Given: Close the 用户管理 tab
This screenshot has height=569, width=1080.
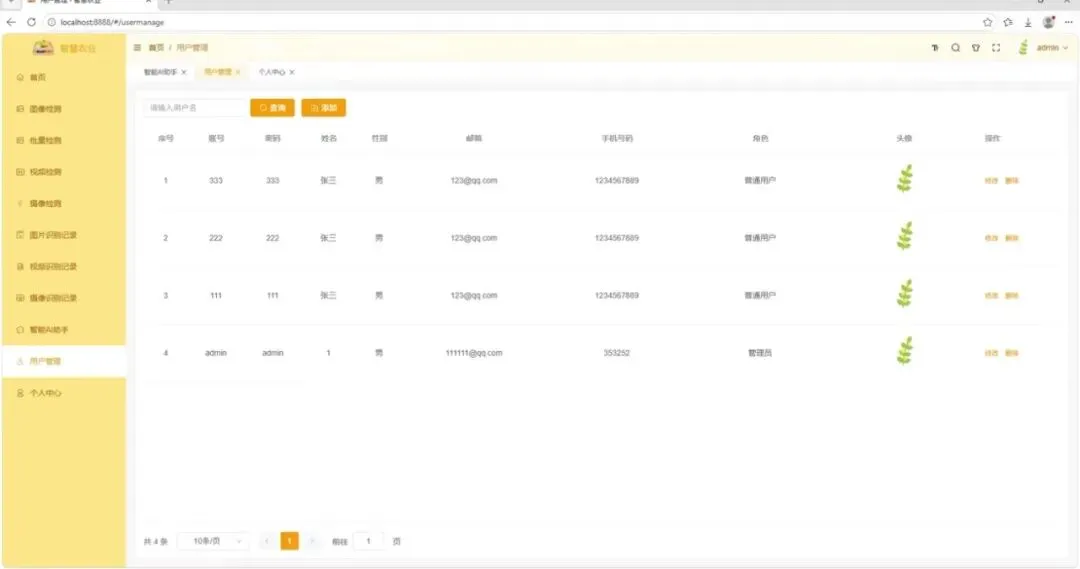Looking at the screenshot, I should coord(238,72).
